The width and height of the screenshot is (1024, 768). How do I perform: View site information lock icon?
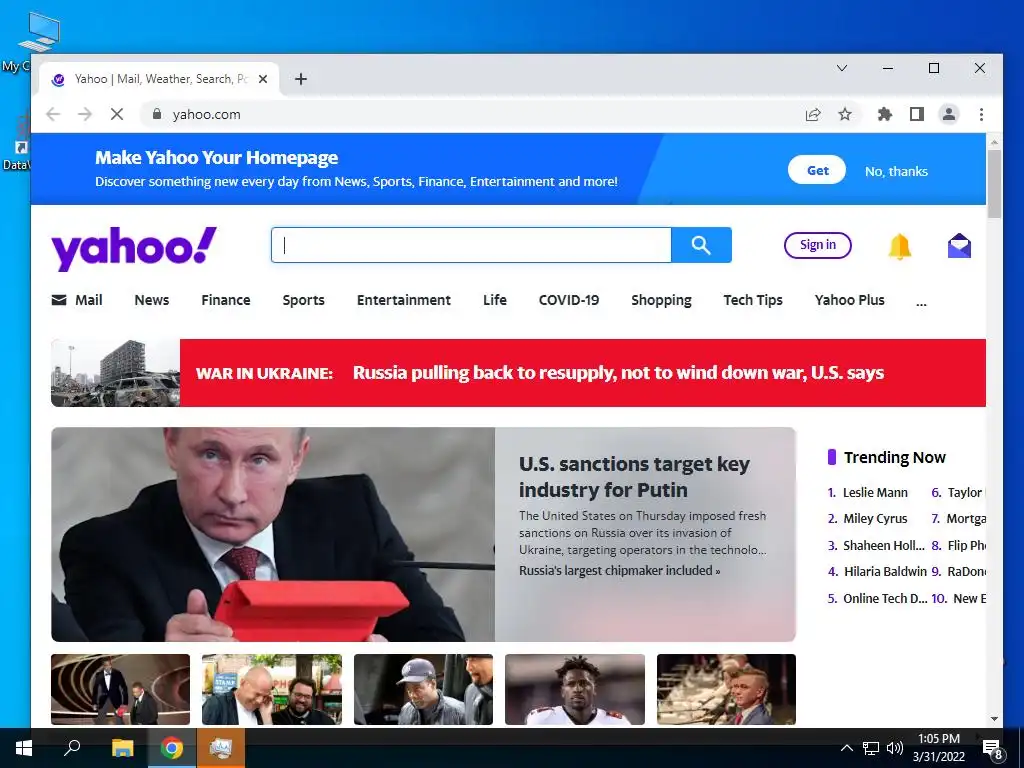point(156,114)
